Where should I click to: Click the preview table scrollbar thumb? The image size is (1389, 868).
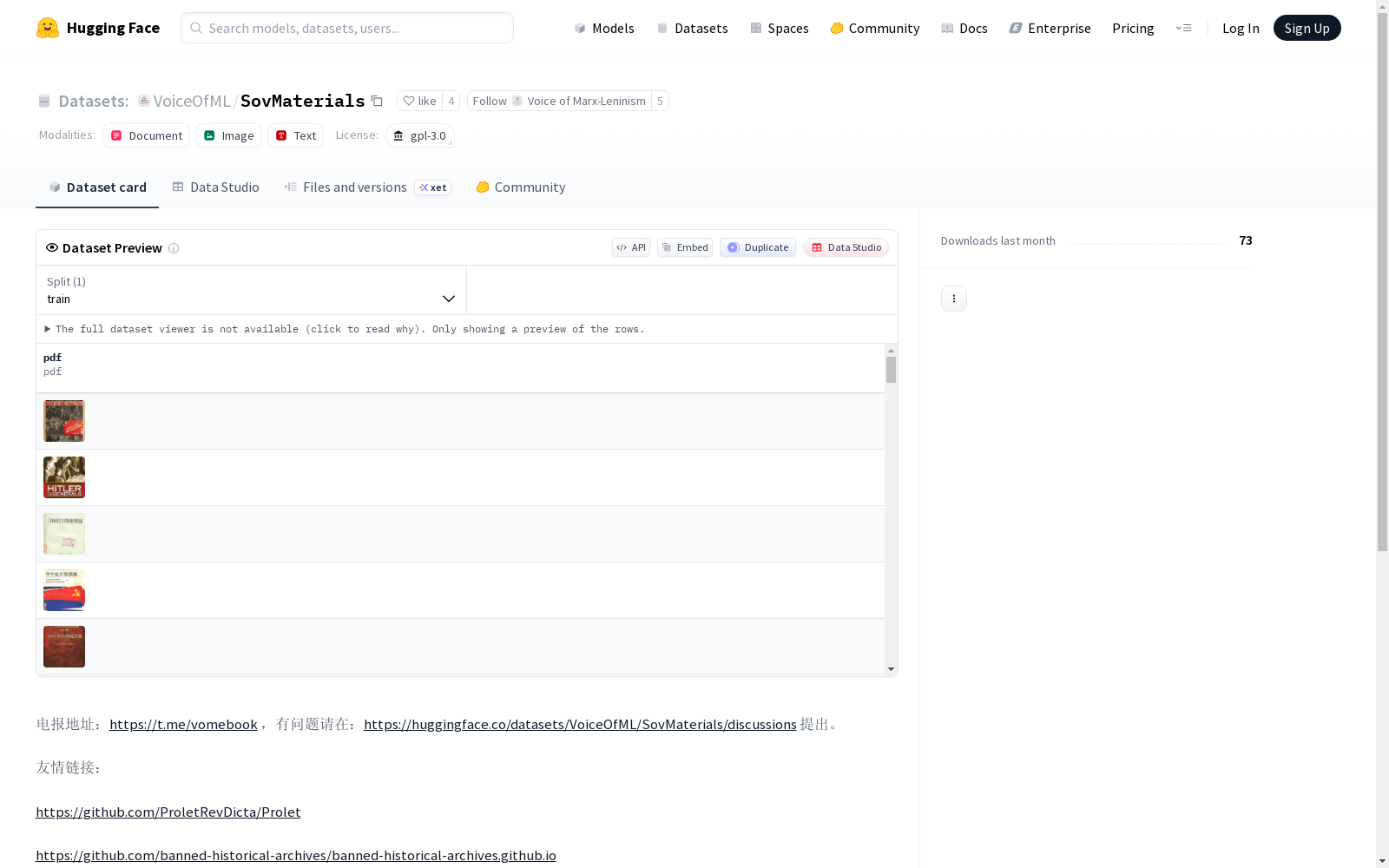point(891,370)
